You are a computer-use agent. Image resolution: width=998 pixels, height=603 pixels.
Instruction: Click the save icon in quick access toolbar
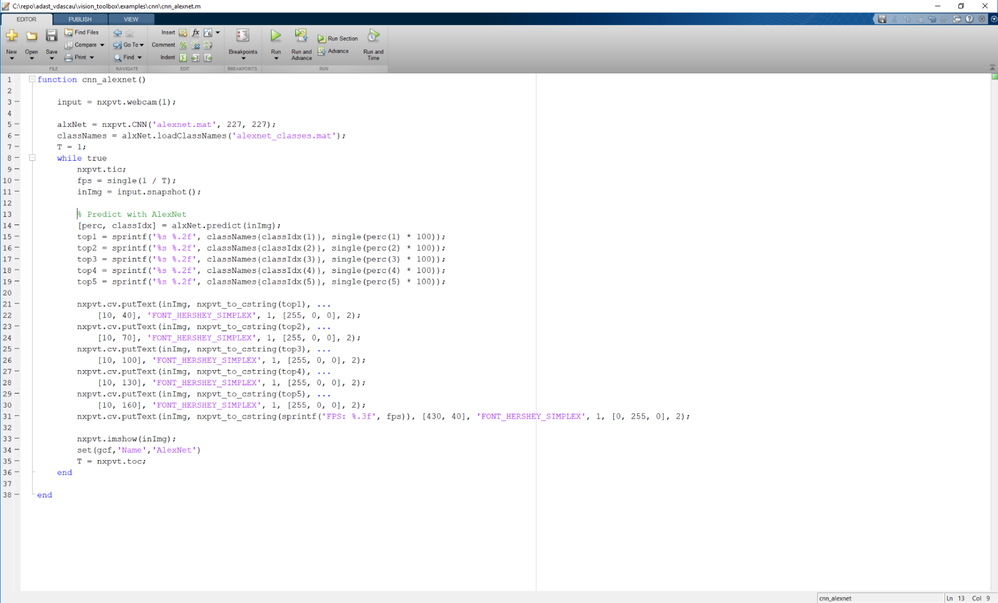click(882, 19)
